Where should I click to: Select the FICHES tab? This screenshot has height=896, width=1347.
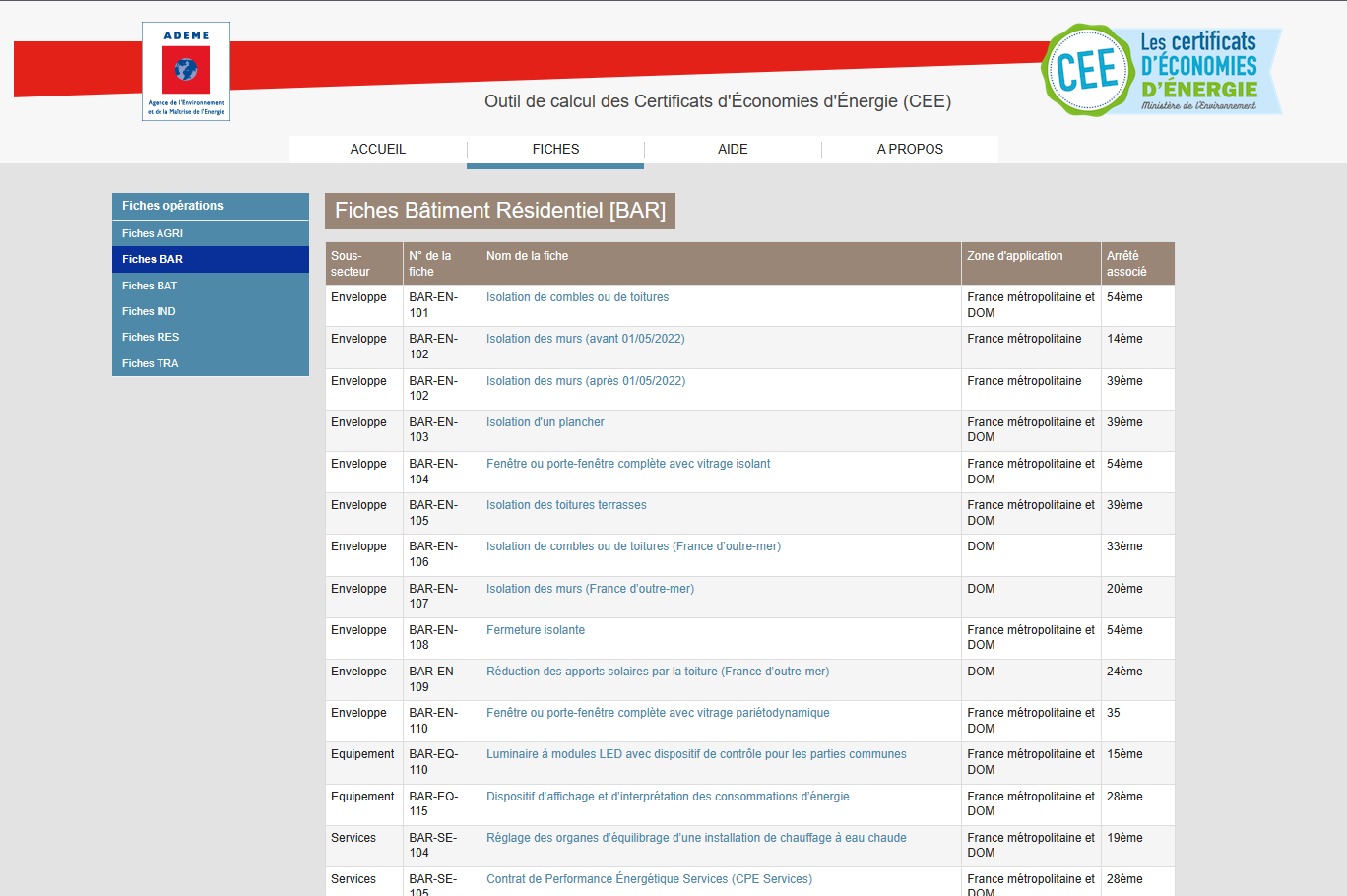555,149
